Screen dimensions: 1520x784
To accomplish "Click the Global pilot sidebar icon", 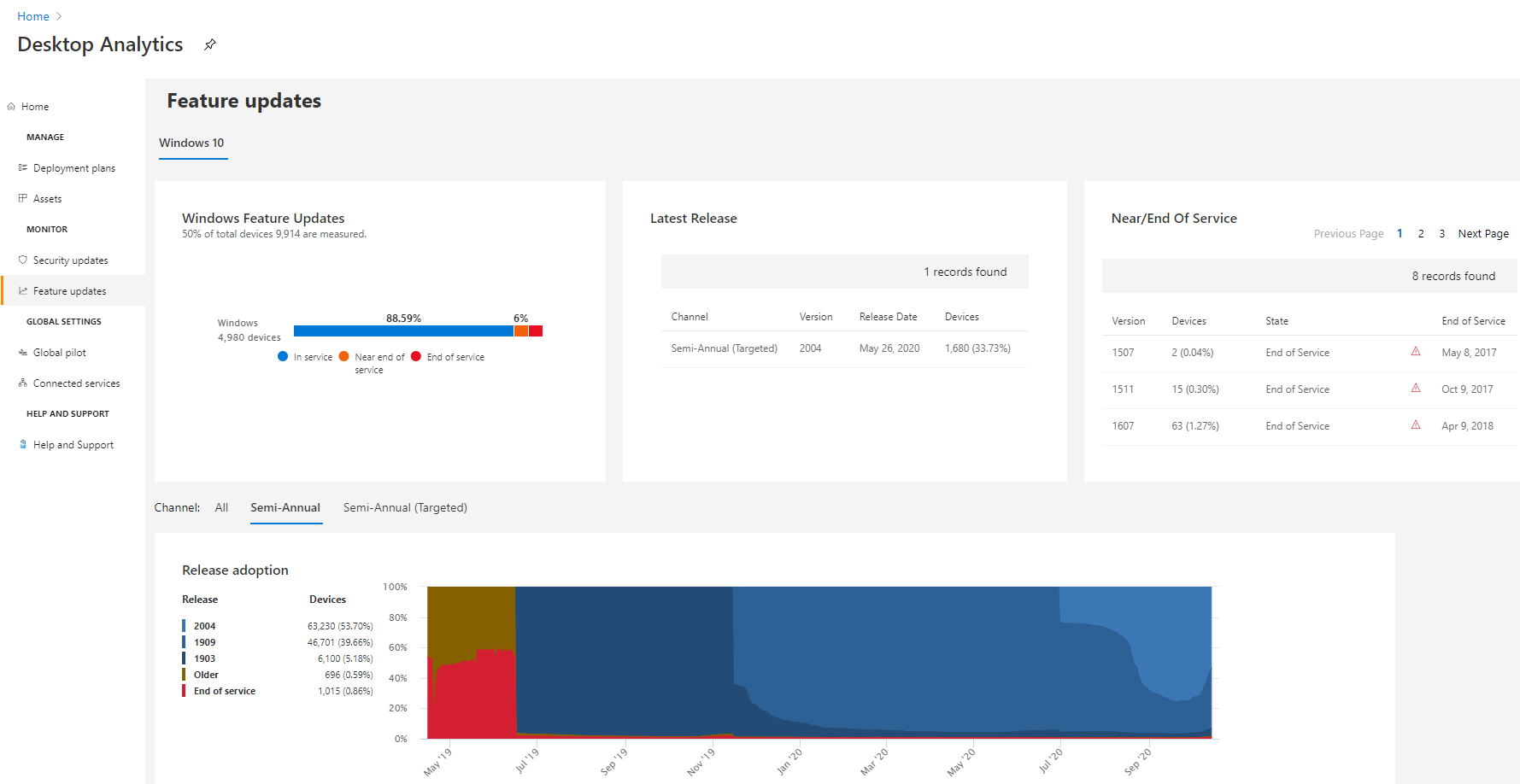I will pyautogui.click(x=23, y=352).
